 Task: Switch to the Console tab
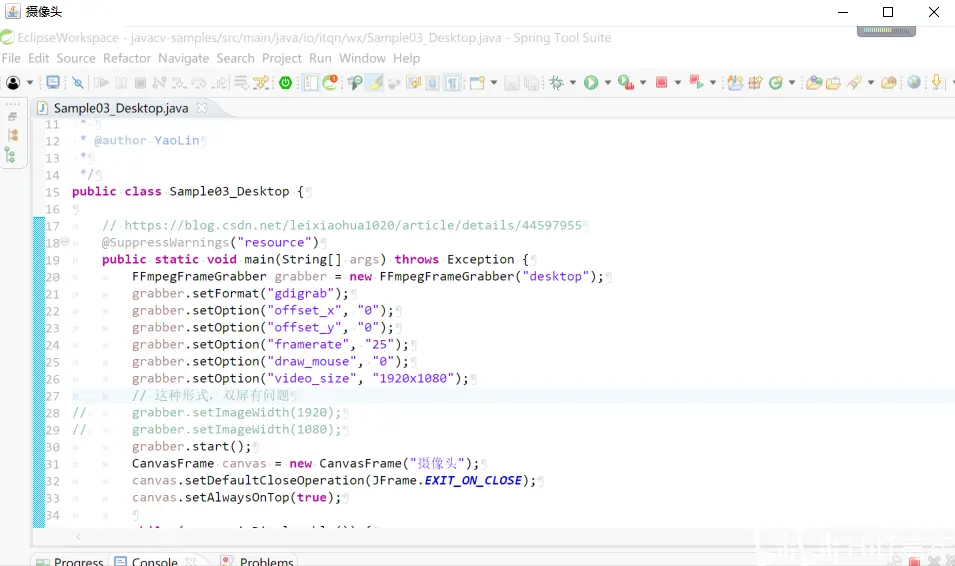(x=154, y=561)
